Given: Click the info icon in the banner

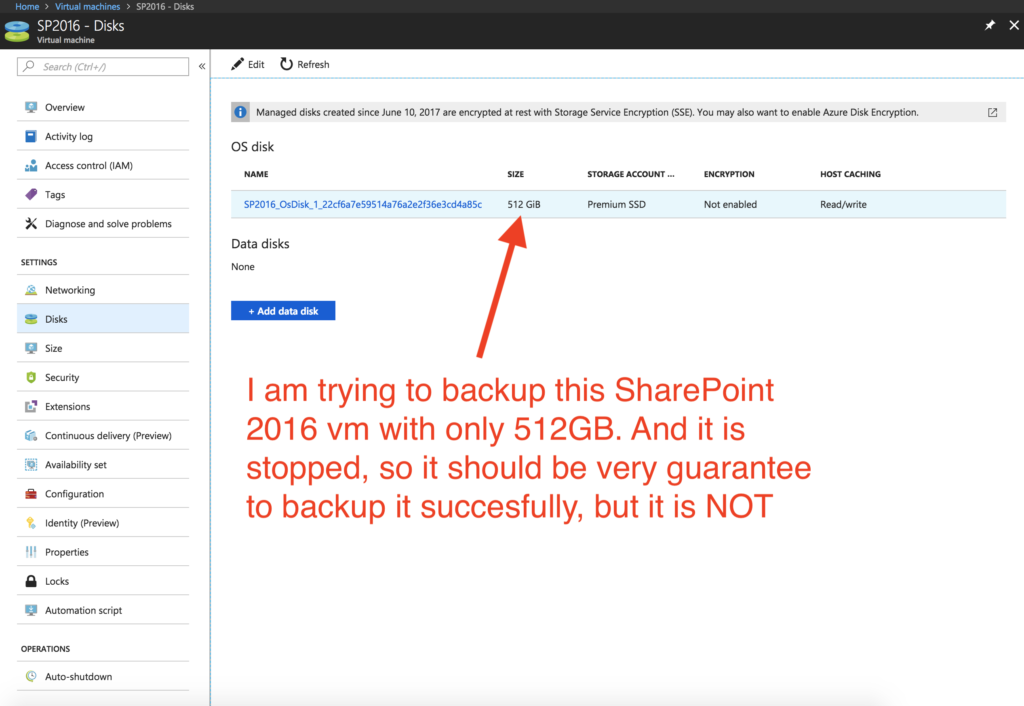Looking at the screenshot, I should (x=240, y=112).
